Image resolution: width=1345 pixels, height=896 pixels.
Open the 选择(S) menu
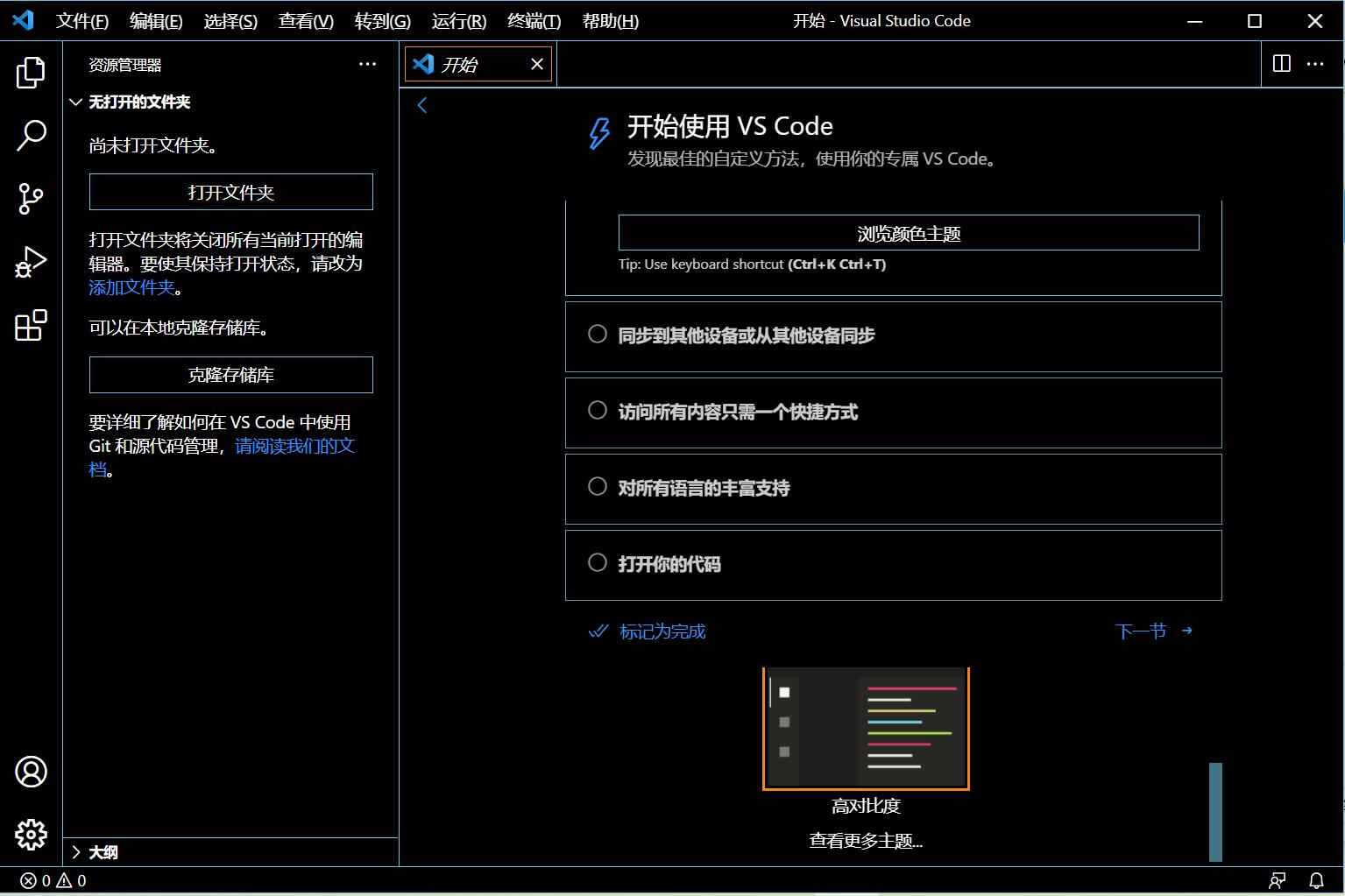click(230, 21)
